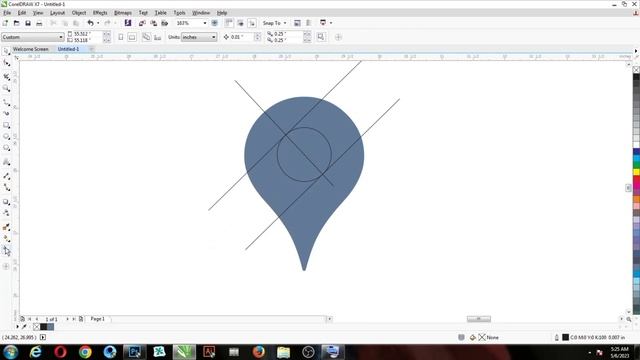Click page dimensions stepper arrows

click(x=107, y=37)
